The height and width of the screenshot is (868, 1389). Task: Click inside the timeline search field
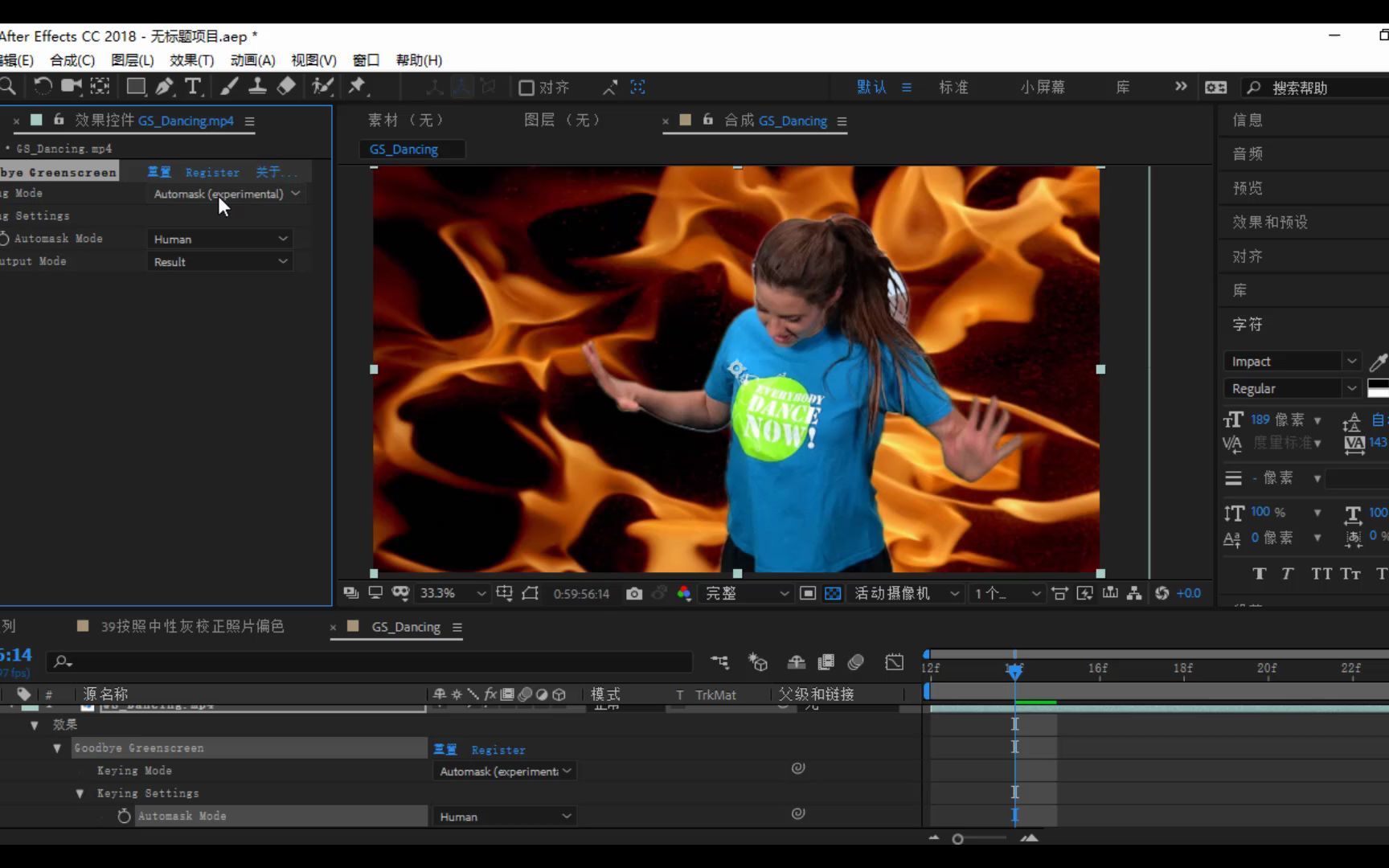pos(370,661)
